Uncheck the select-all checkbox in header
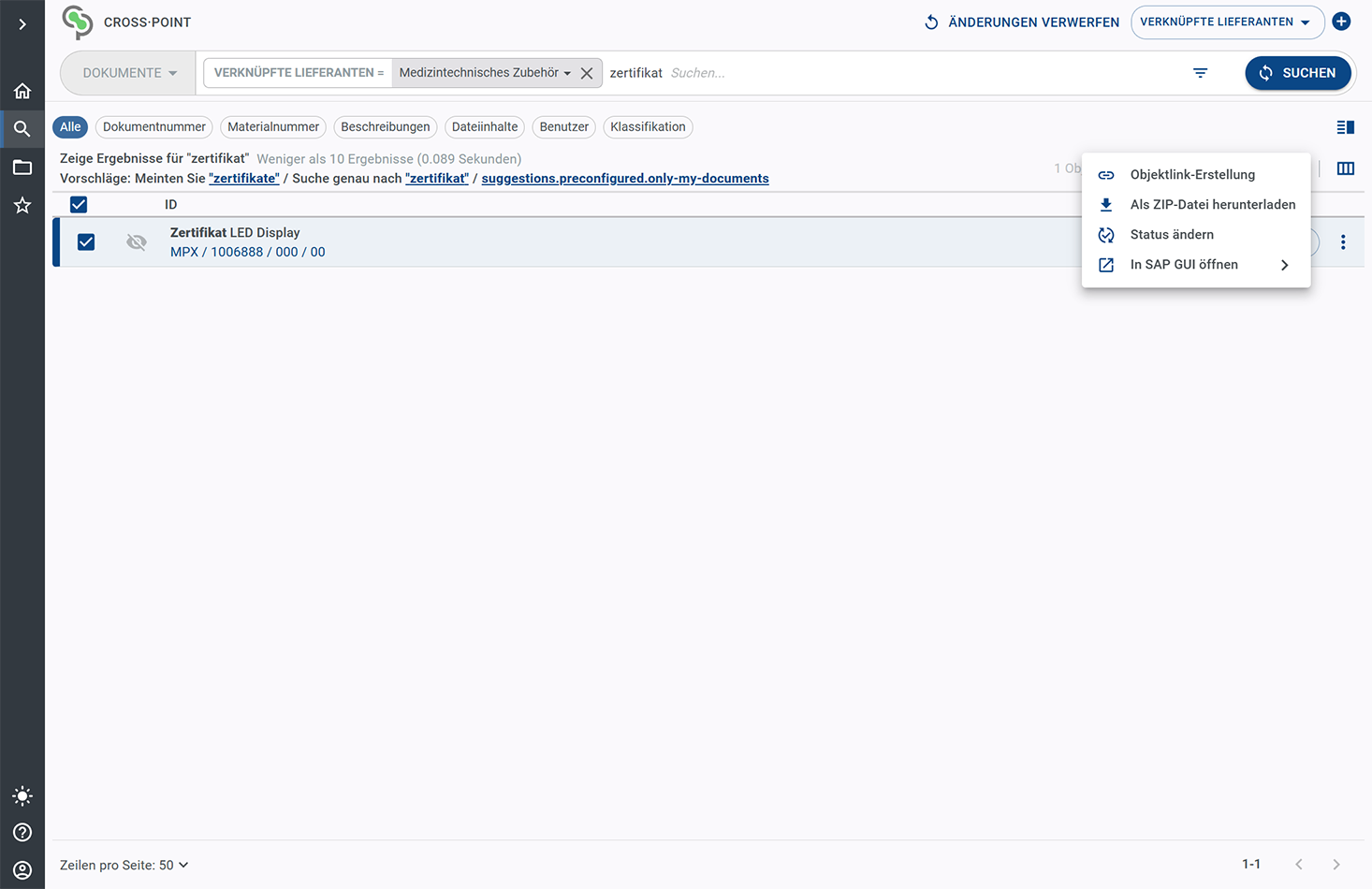This screenshot has width=1372, height=889. [x=79, y=204]
